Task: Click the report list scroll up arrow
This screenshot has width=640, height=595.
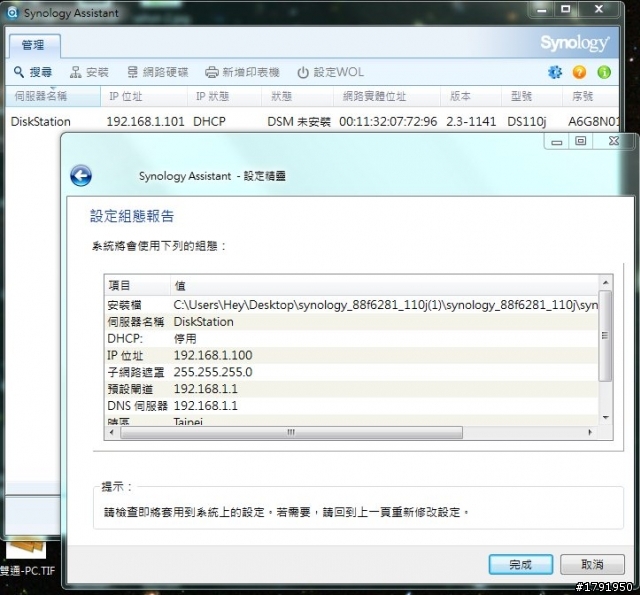Action: coord(605,282)
